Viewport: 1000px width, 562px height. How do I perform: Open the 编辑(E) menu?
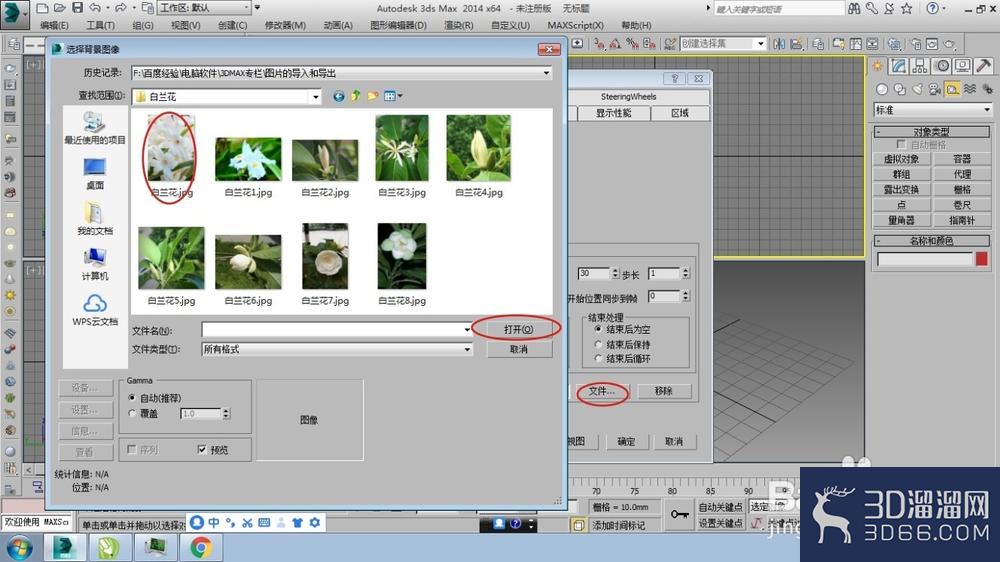click(54, 25)
